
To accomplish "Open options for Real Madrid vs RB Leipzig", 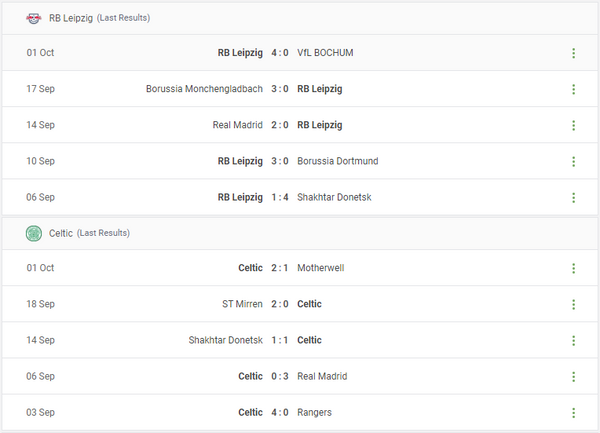I will tap(573, 125).
